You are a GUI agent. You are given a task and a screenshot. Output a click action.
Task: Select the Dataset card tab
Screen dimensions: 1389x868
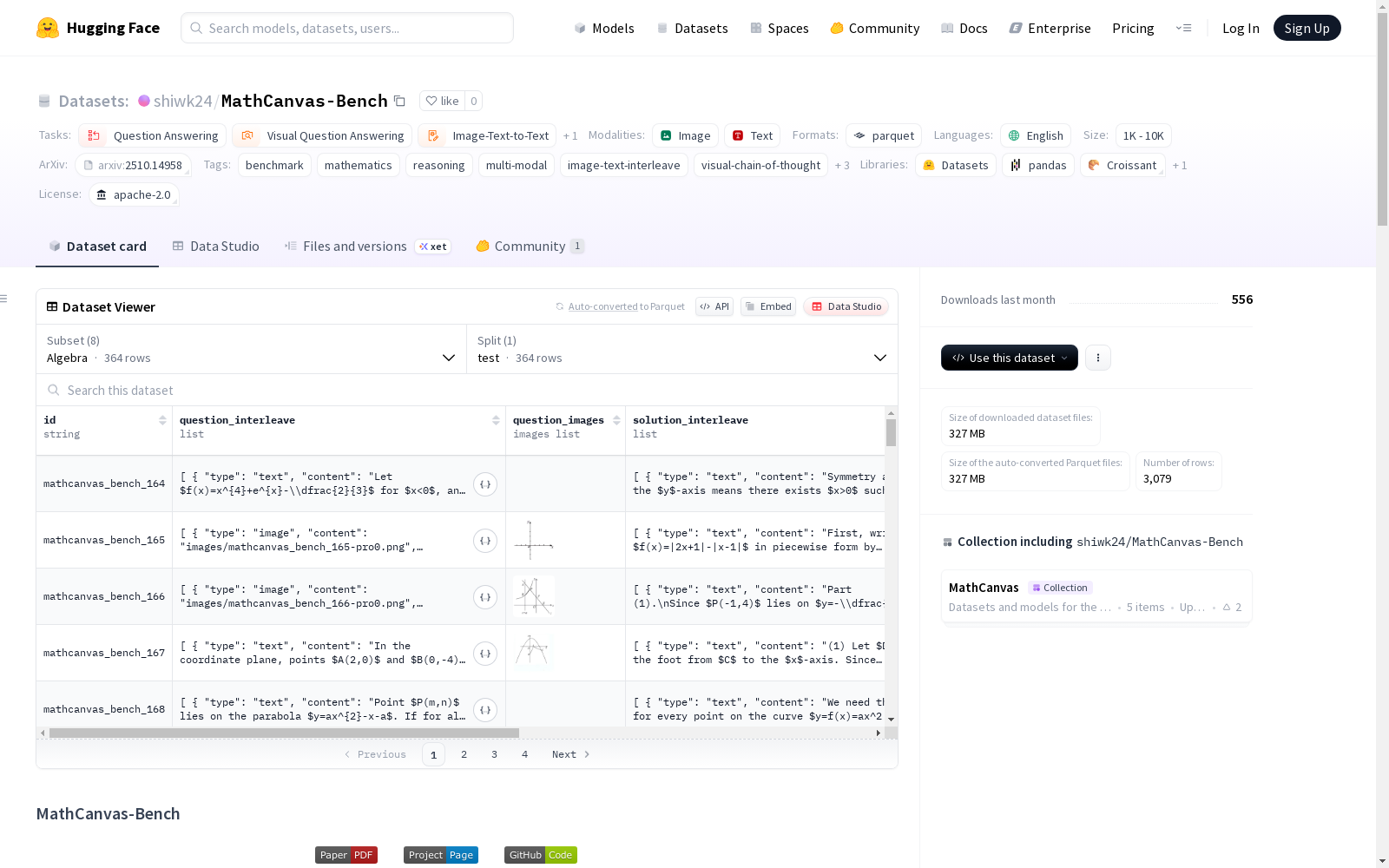pyautogui.click(x=97, y=247)
